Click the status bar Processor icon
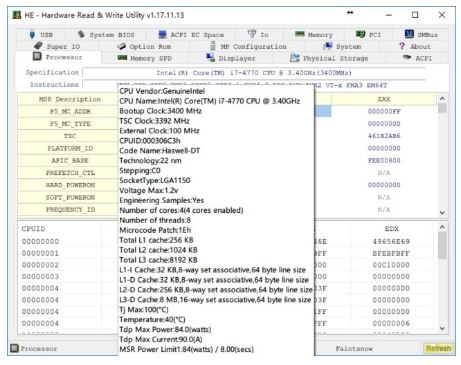The height and width of the screenshot is (365, 461). pyautogui.click(x=14, y=348)
